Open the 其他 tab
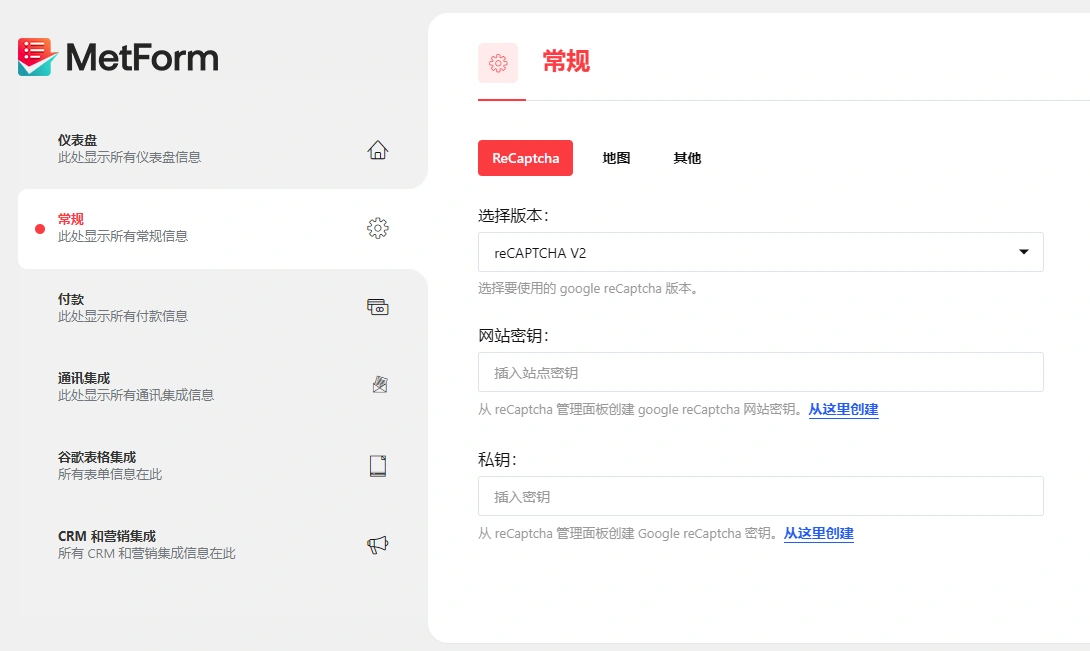1090x651 pixels. (687, 157)
